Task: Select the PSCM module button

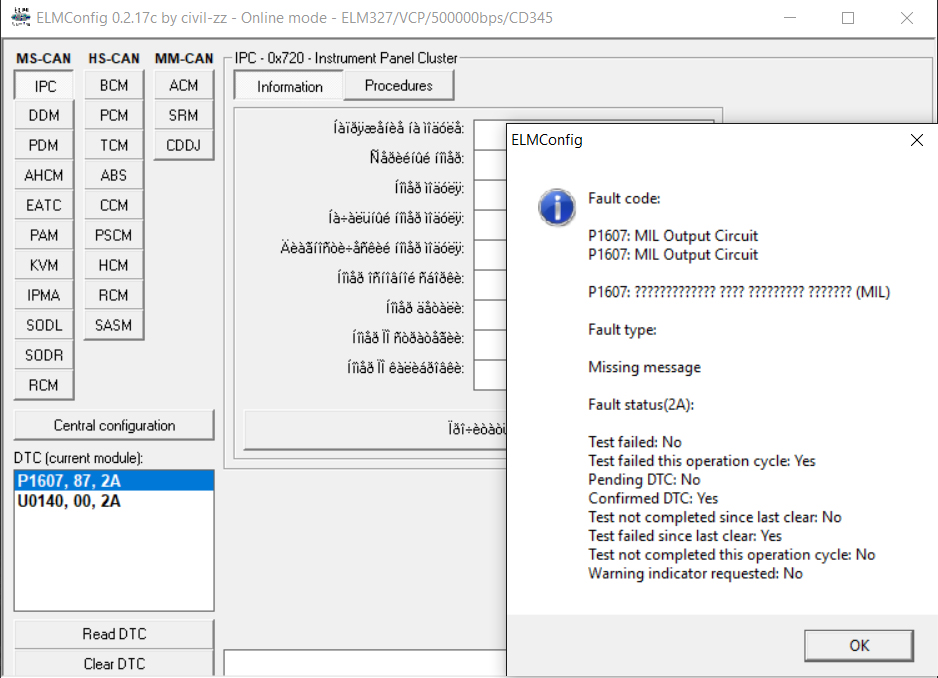Action: (114, 236)
